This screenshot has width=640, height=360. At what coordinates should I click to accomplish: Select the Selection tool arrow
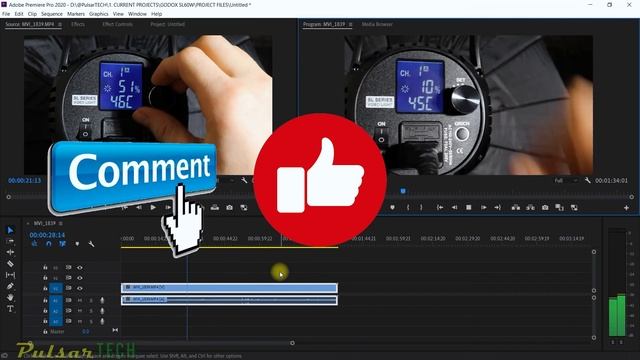[11, 230]
